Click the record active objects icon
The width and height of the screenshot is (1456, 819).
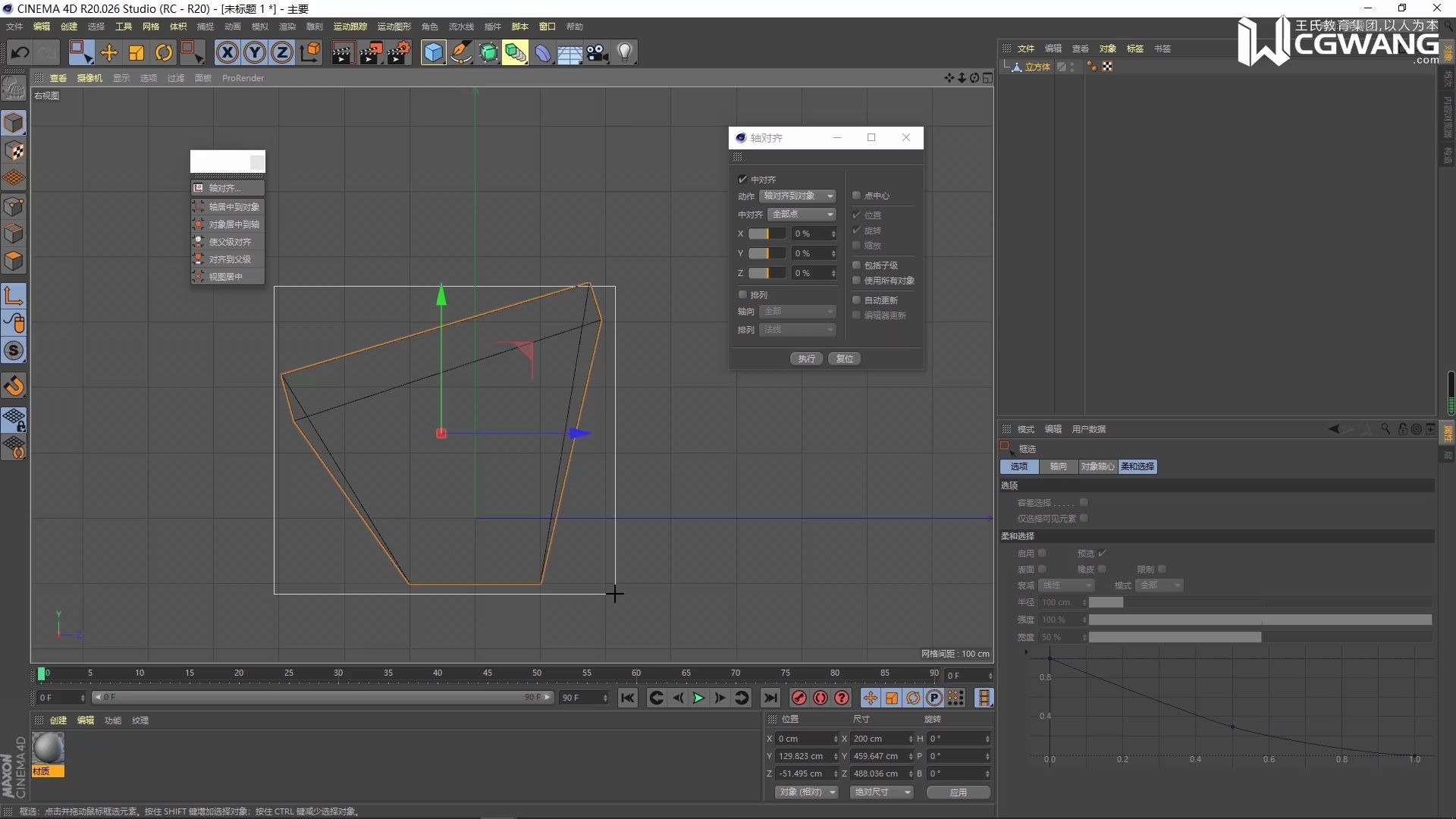click(x=799, y=698)
